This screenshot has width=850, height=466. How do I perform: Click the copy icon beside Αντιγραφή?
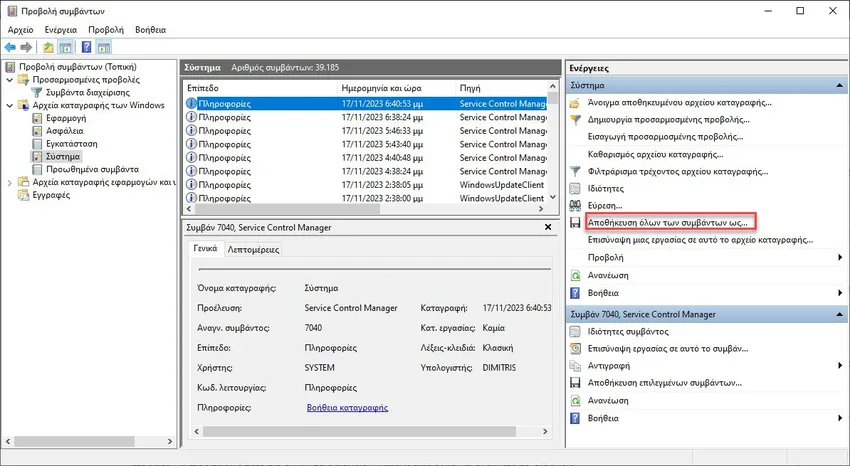(575, 366)
